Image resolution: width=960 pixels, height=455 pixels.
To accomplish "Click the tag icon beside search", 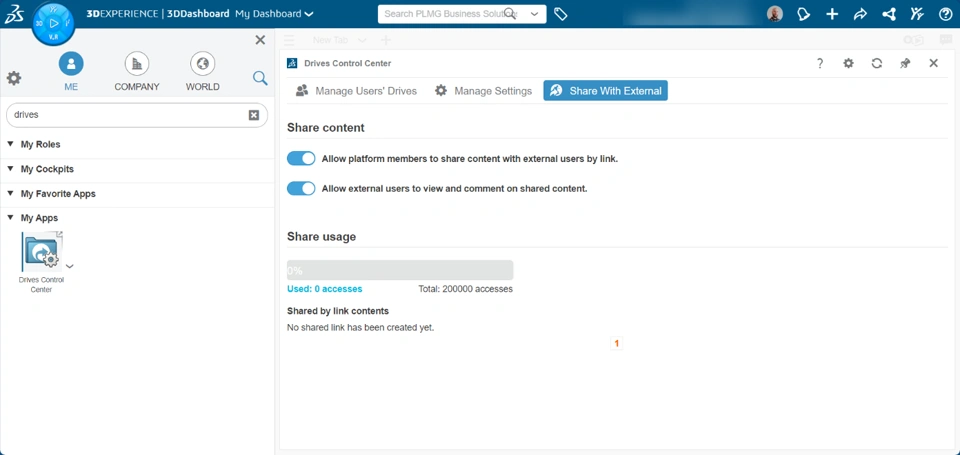I will pos(561,14).
